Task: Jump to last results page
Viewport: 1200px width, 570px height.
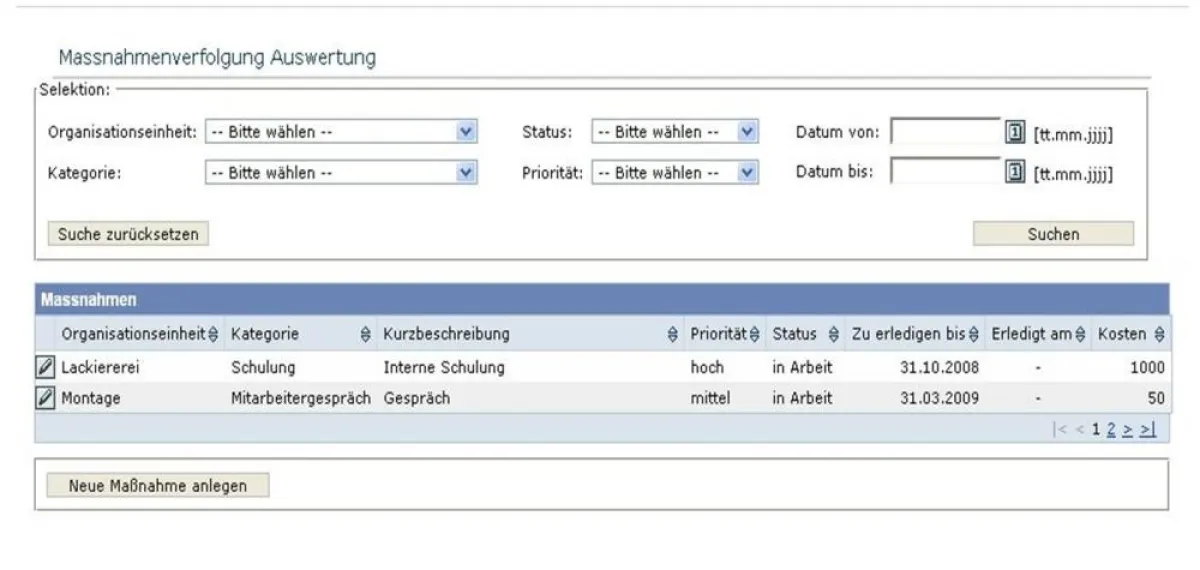Action: (x=1147, y=429)
